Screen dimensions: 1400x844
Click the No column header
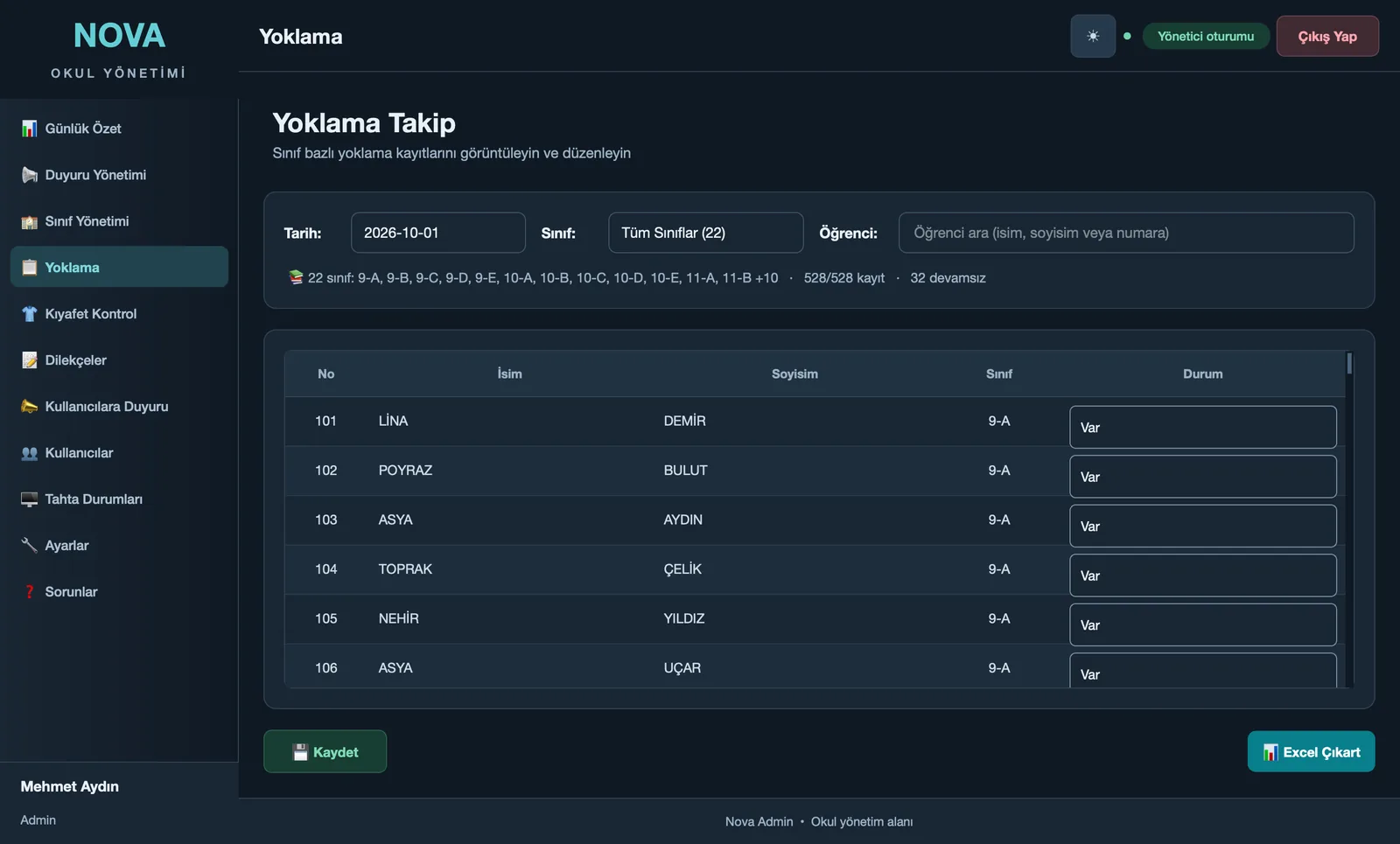(325, 373)
